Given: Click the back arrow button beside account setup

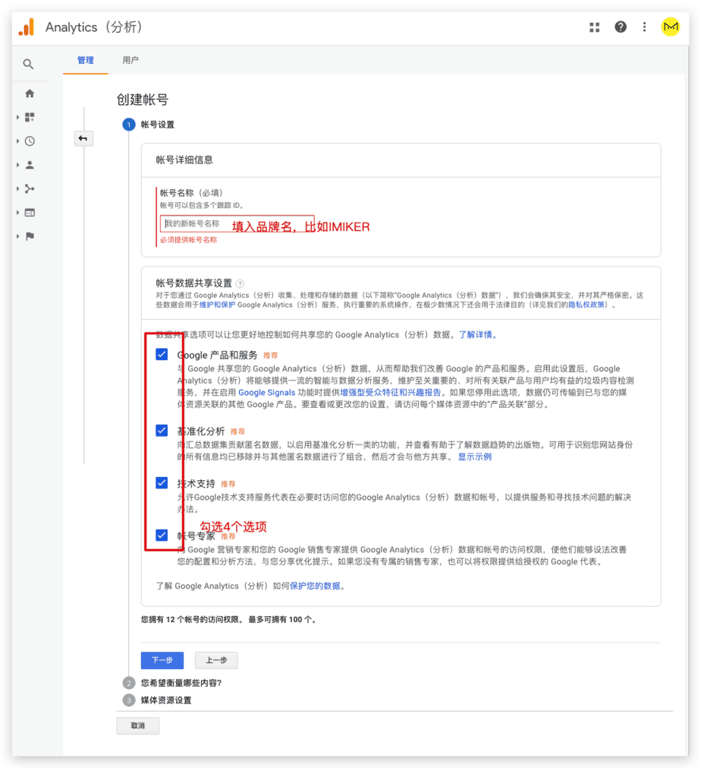Looking at the screenshot, I should (x=83, y=139).
